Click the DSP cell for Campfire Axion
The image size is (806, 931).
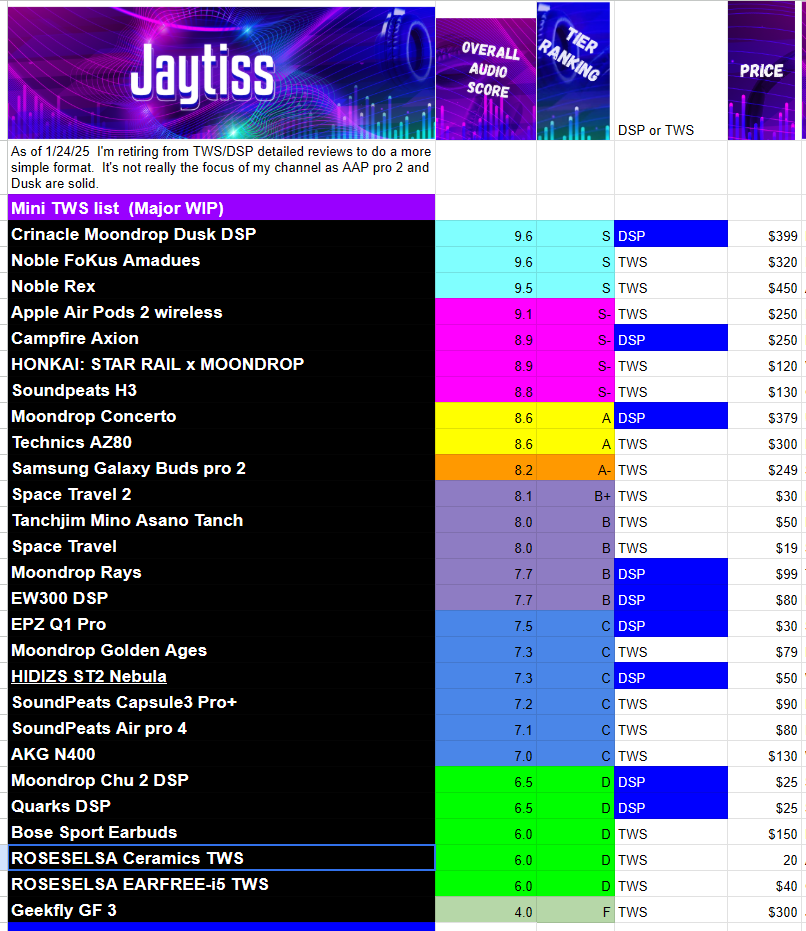[x=671, y=338]
